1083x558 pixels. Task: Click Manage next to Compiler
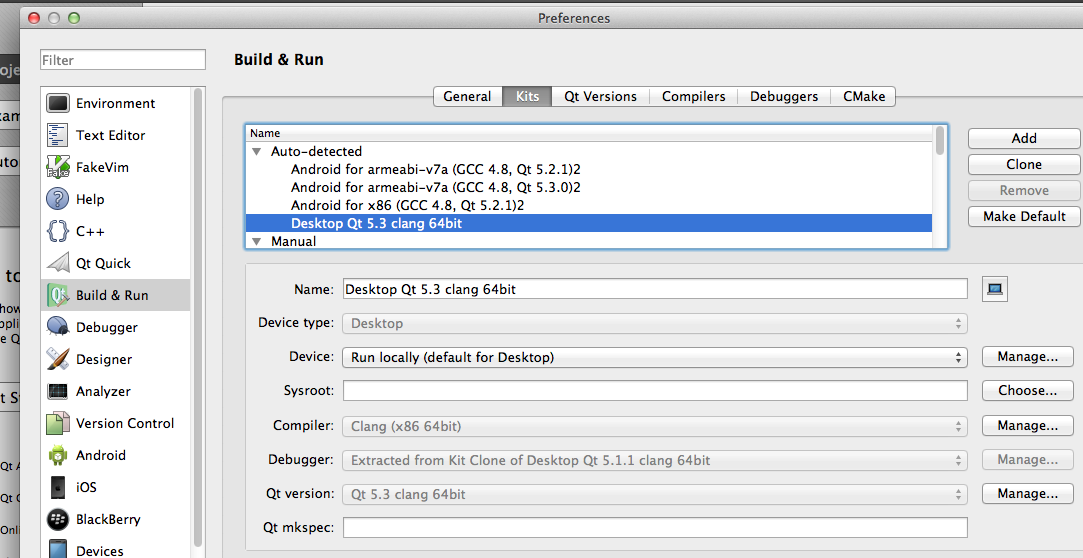point(1027,425)
